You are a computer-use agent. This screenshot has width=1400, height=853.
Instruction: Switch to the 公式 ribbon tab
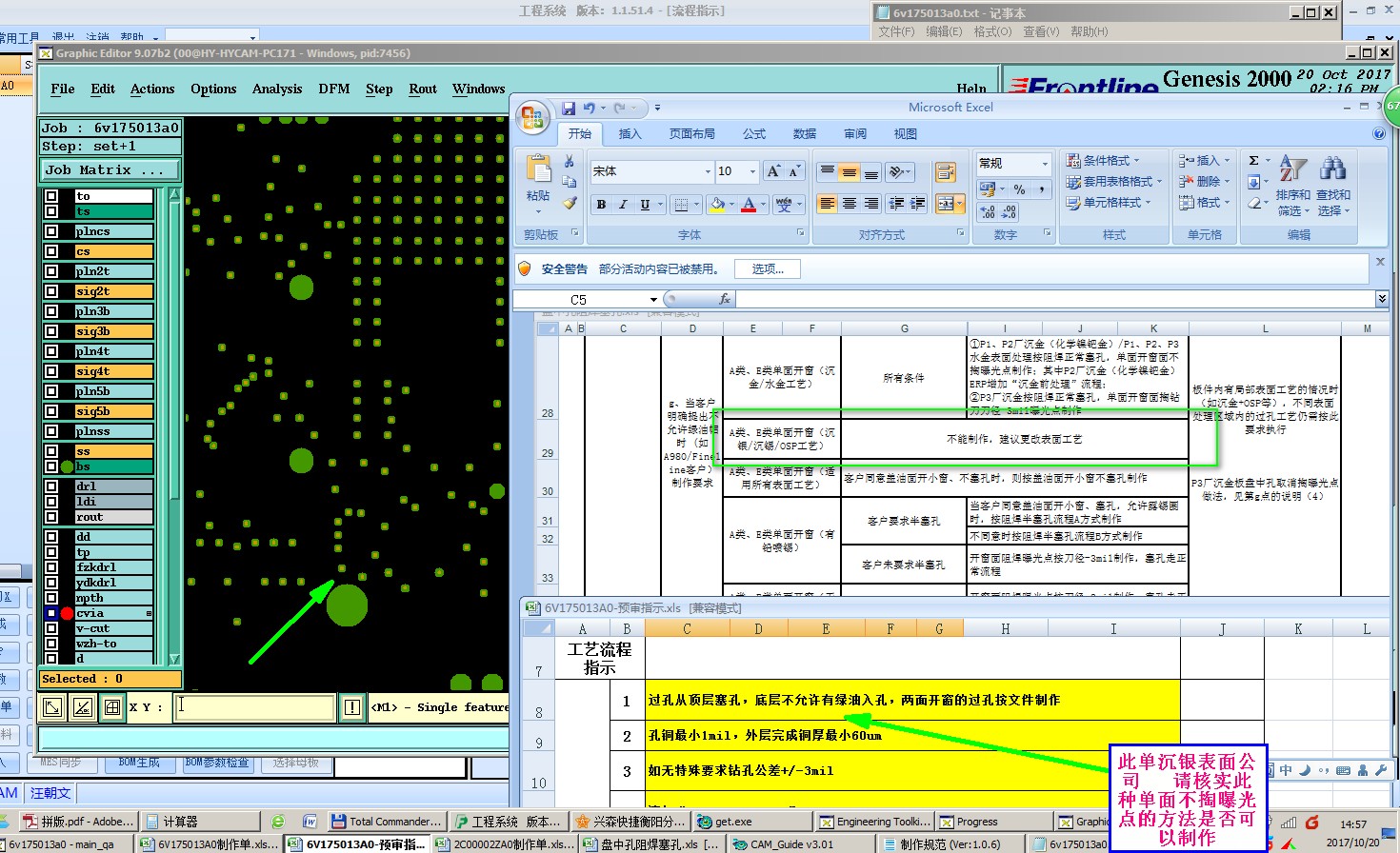pos(754,134)
